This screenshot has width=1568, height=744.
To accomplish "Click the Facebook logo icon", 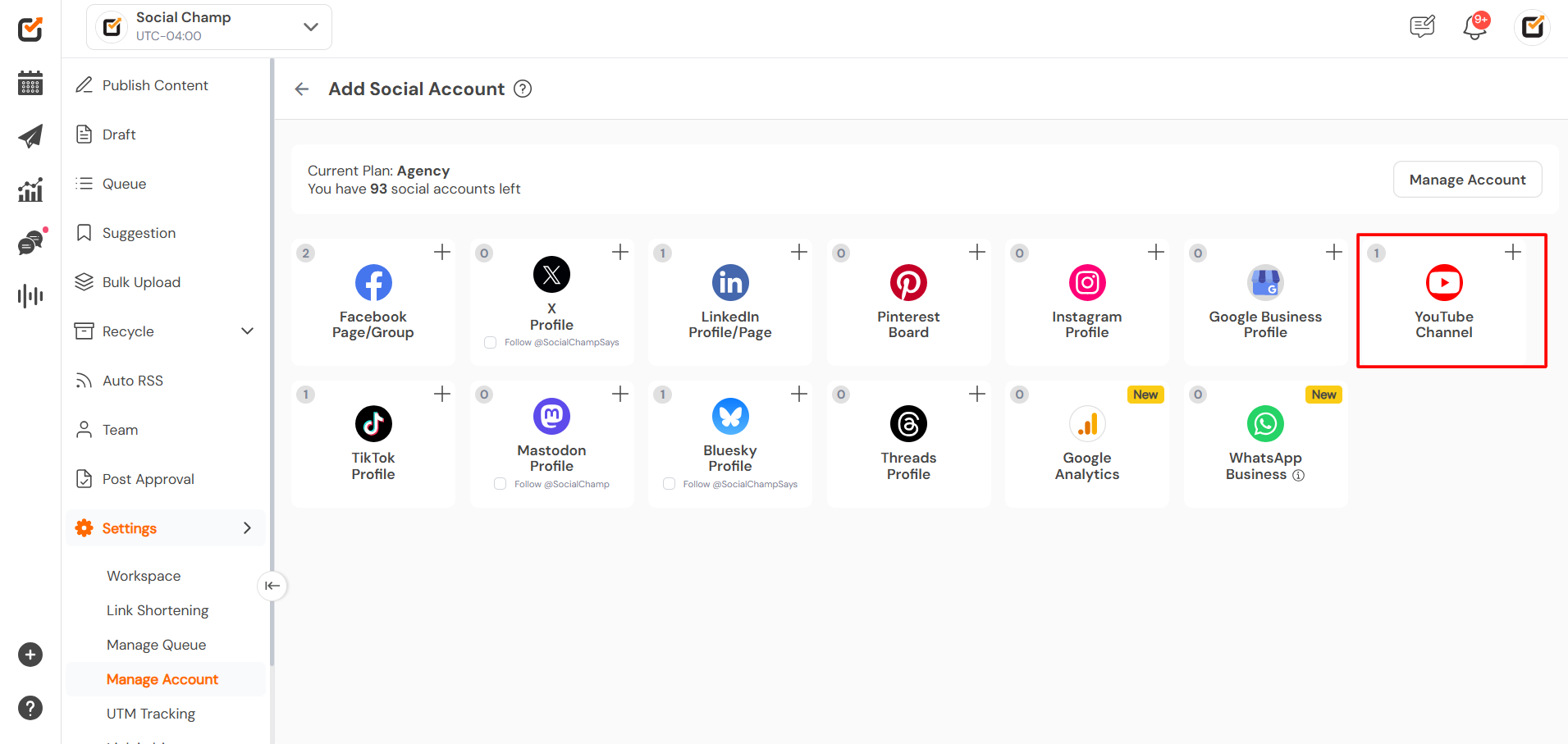I will [373, 283].
